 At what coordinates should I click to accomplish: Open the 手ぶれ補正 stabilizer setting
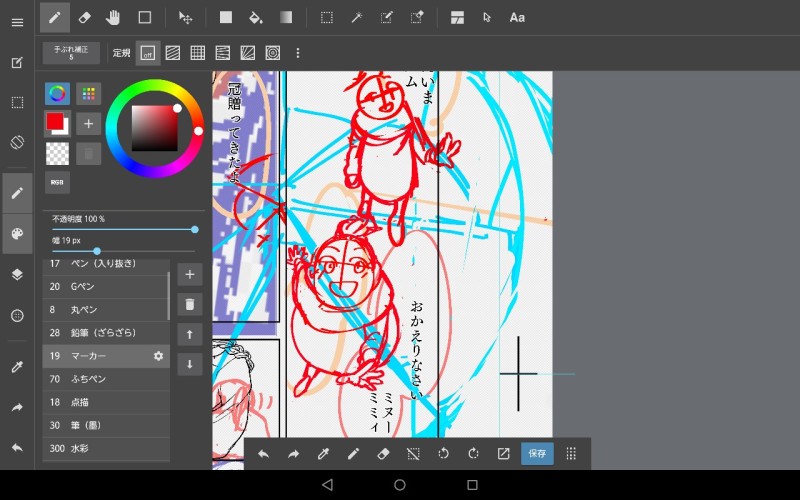tap(71, 53)
